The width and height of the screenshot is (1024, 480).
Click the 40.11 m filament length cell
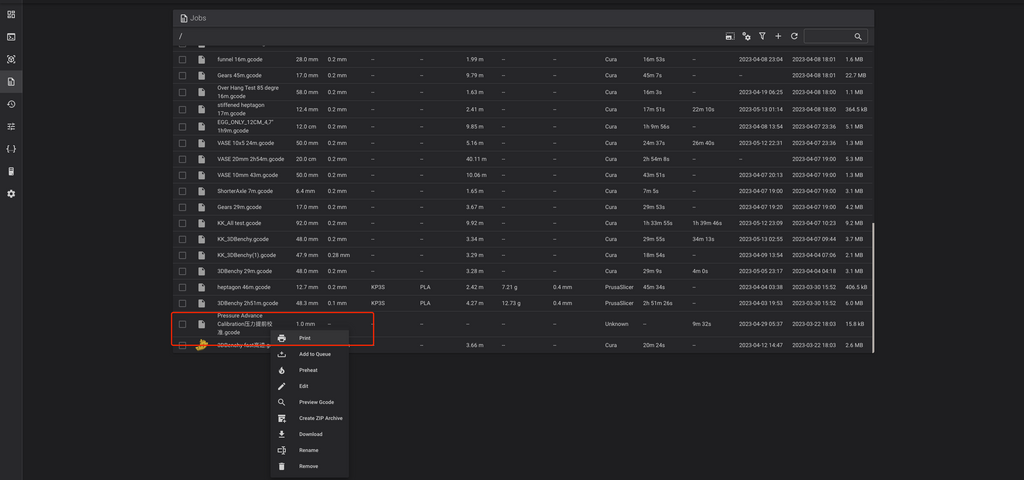[476, 159]
